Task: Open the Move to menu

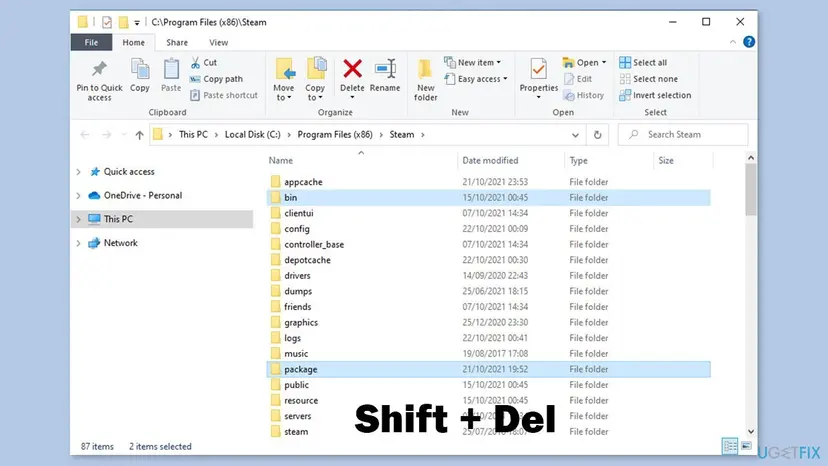Action: coord(284,79)
